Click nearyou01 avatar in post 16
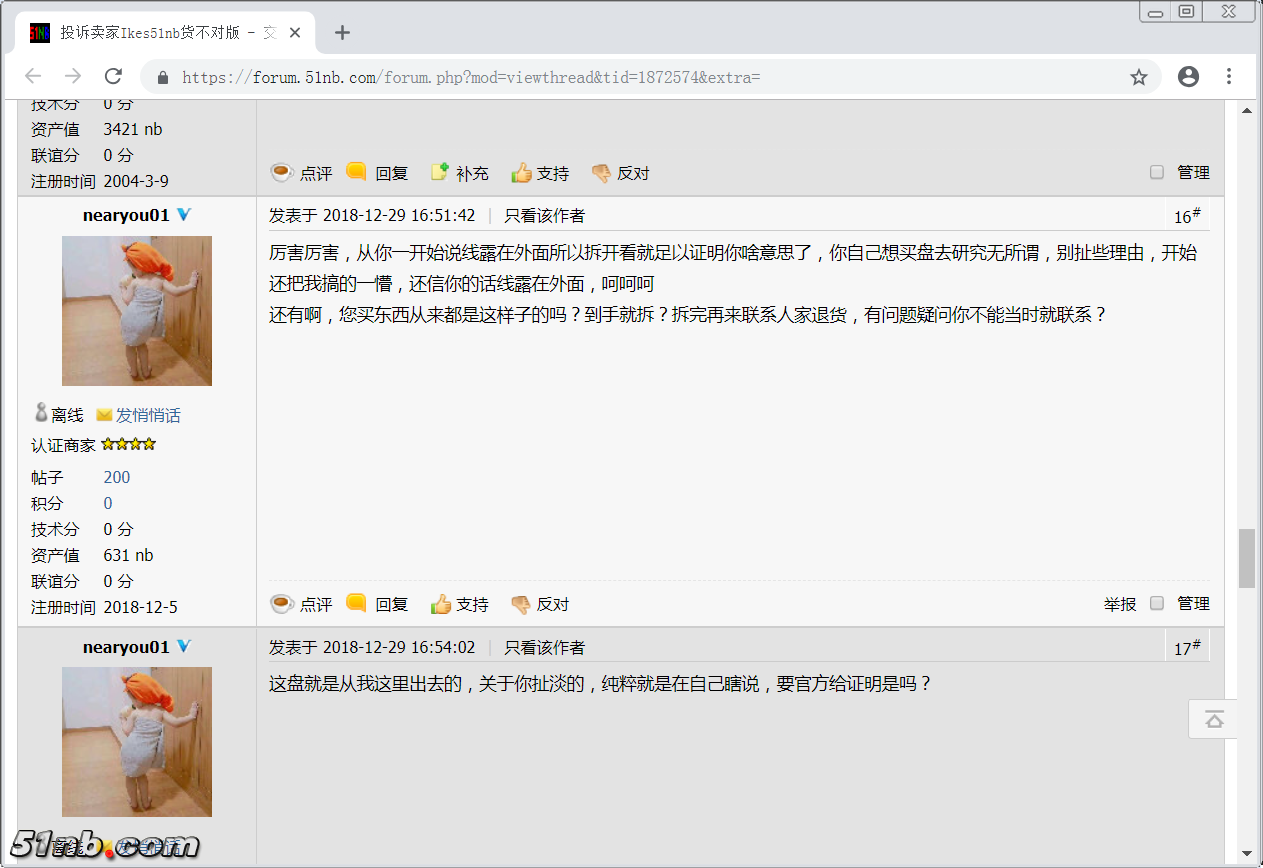Screen dimensions: 1263x868 coord(137,311)
